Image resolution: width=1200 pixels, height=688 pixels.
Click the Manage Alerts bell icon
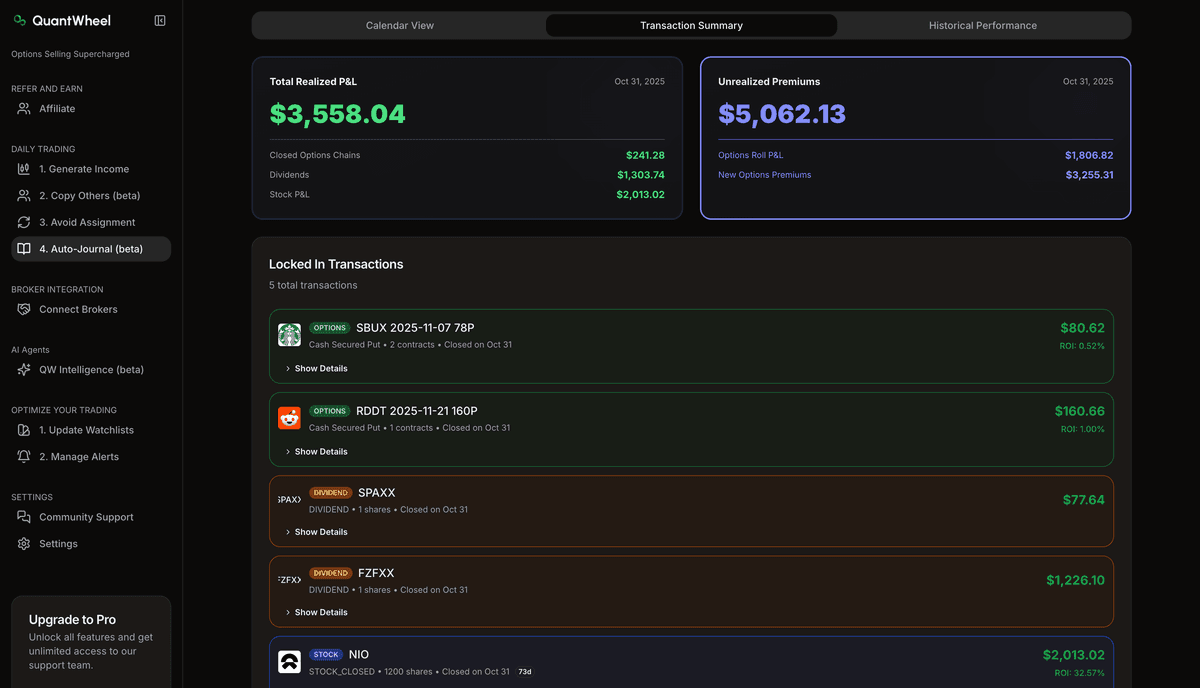[24, 456]
